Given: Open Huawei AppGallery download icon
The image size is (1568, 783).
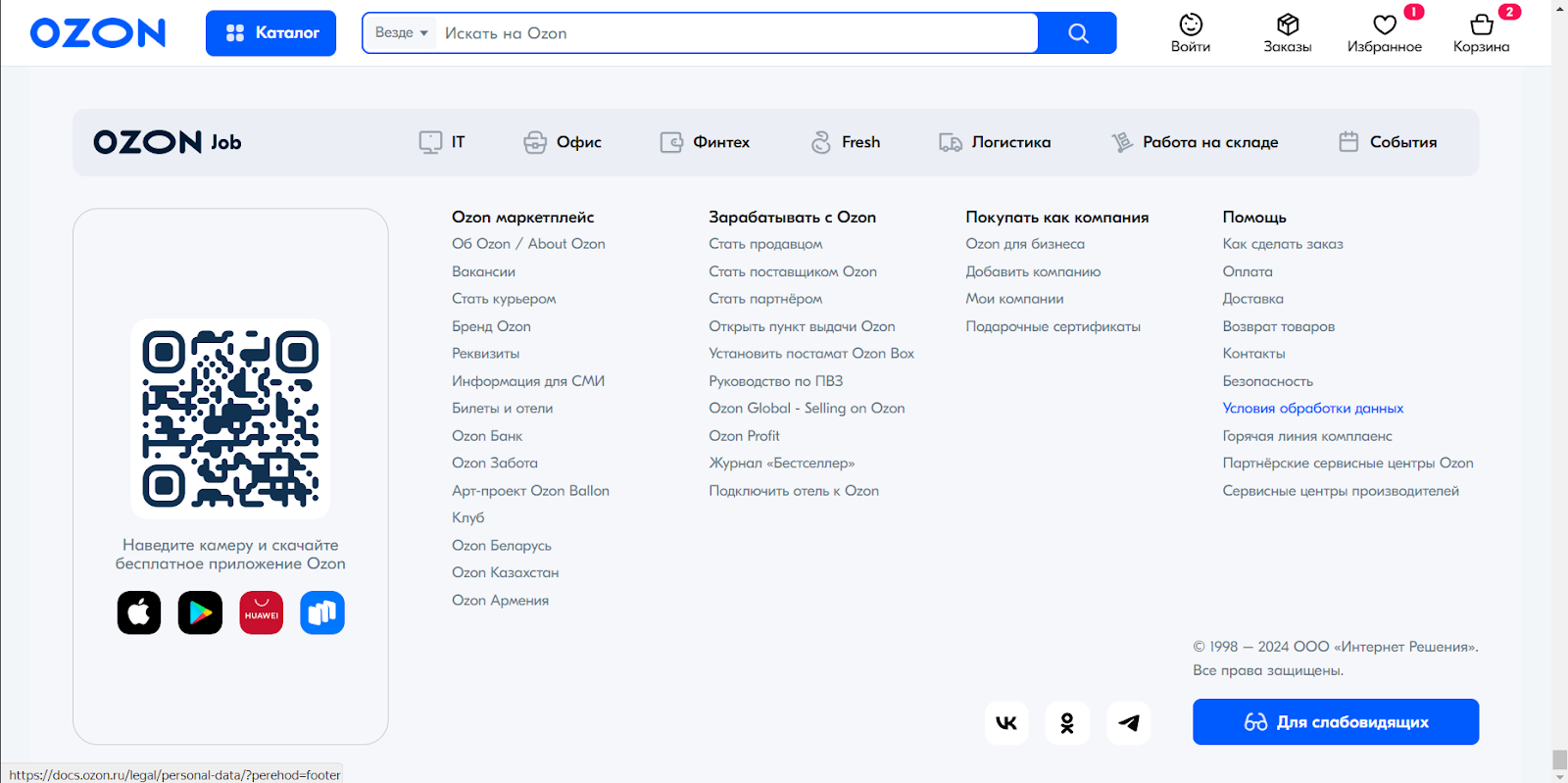Looking at the screenshot, I should 262,613.
